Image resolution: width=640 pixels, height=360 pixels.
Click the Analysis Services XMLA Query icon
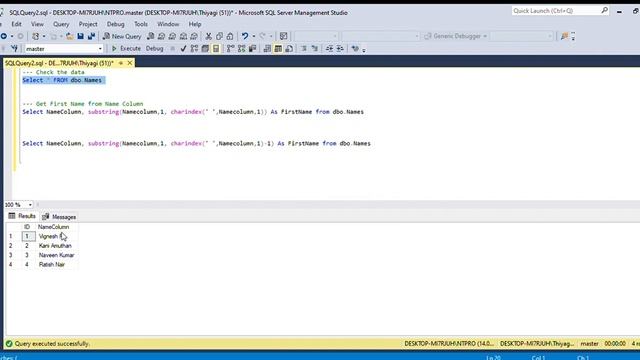183,36
